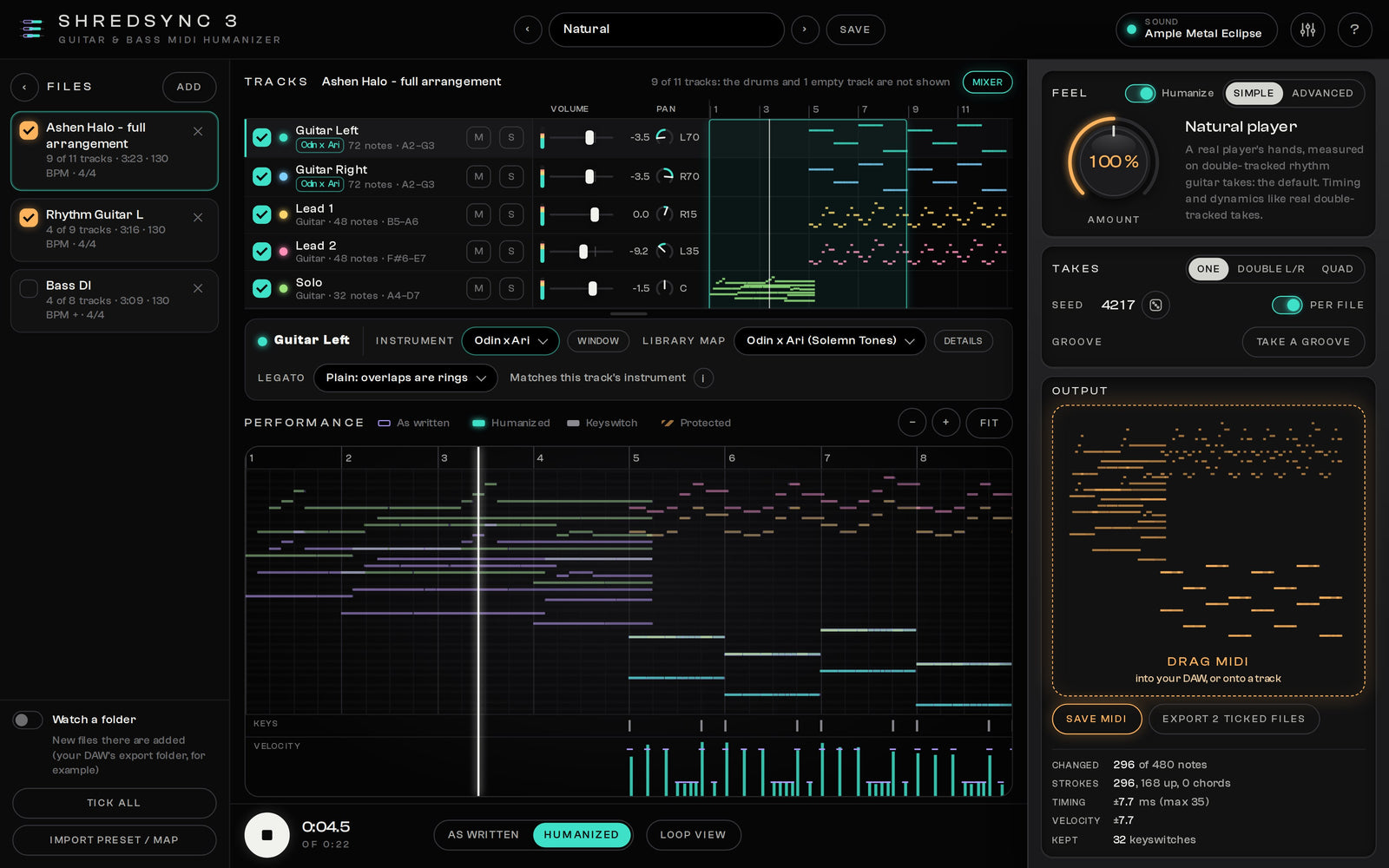Open the Legato overlaps dropdown
1389x868 pixels.
coord(405,378)
